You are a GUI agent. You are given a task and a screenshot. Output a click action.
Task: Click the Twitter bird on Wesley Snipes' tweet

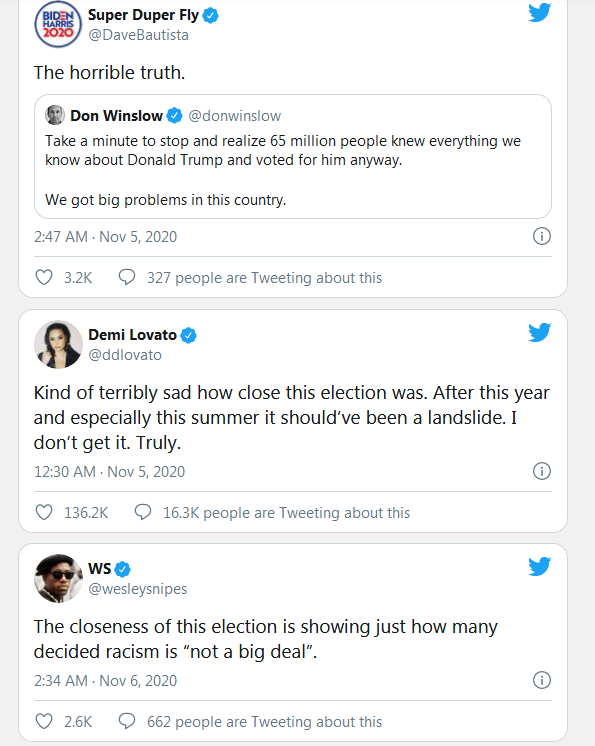pyautogui.click(x=539, y=566)
